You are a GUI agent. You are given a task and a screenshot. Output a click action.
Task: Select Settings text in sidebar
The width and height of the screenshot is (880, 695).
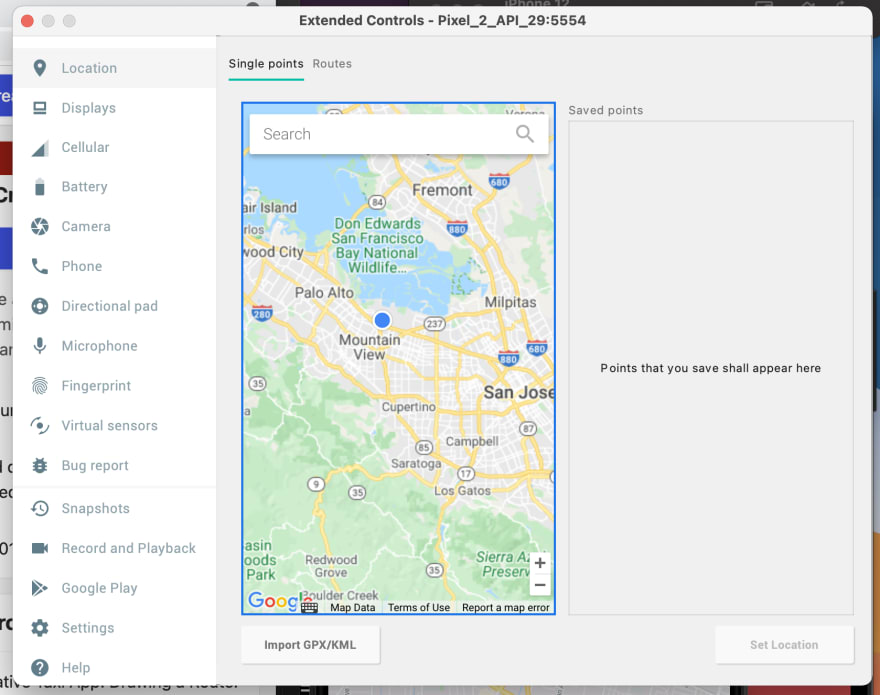click(88, 628)
